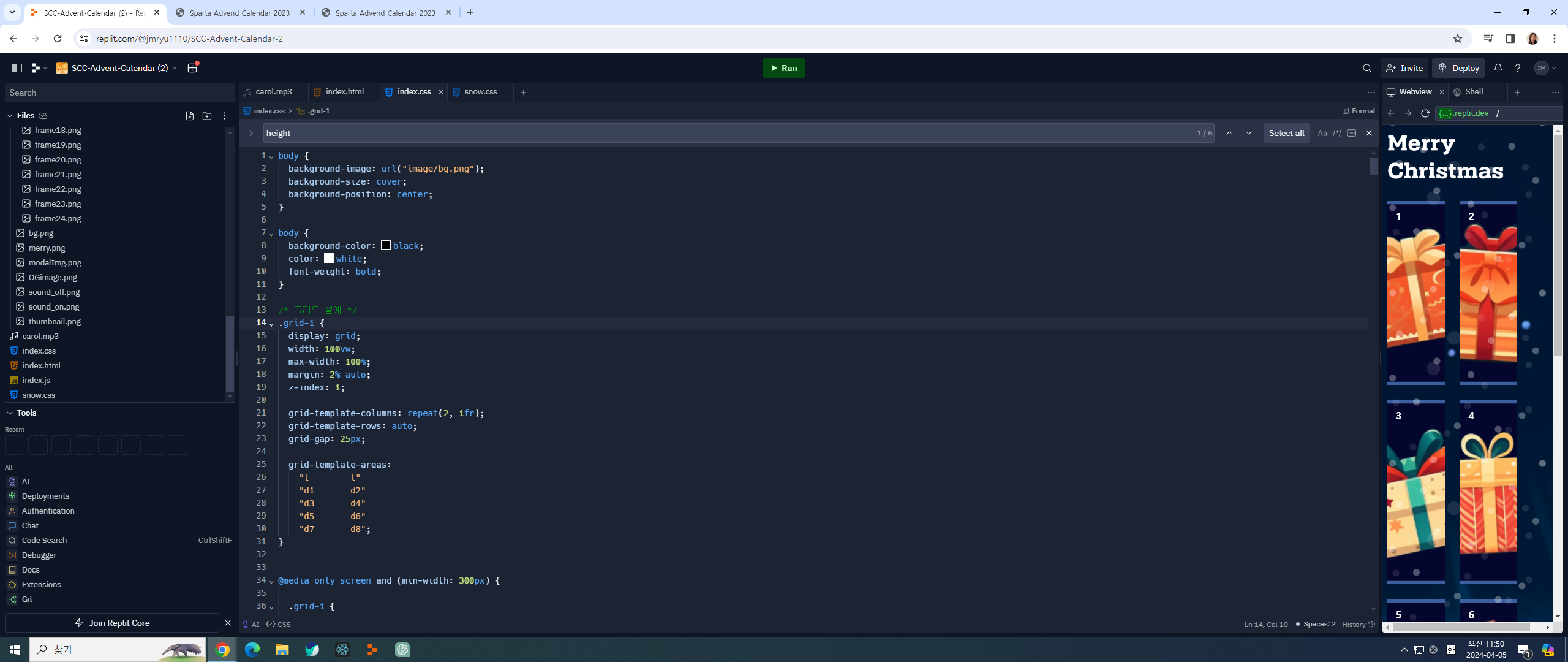1568x662 pixels.
Task: Open frame22.png in file tree
Action: coord(58,189)
